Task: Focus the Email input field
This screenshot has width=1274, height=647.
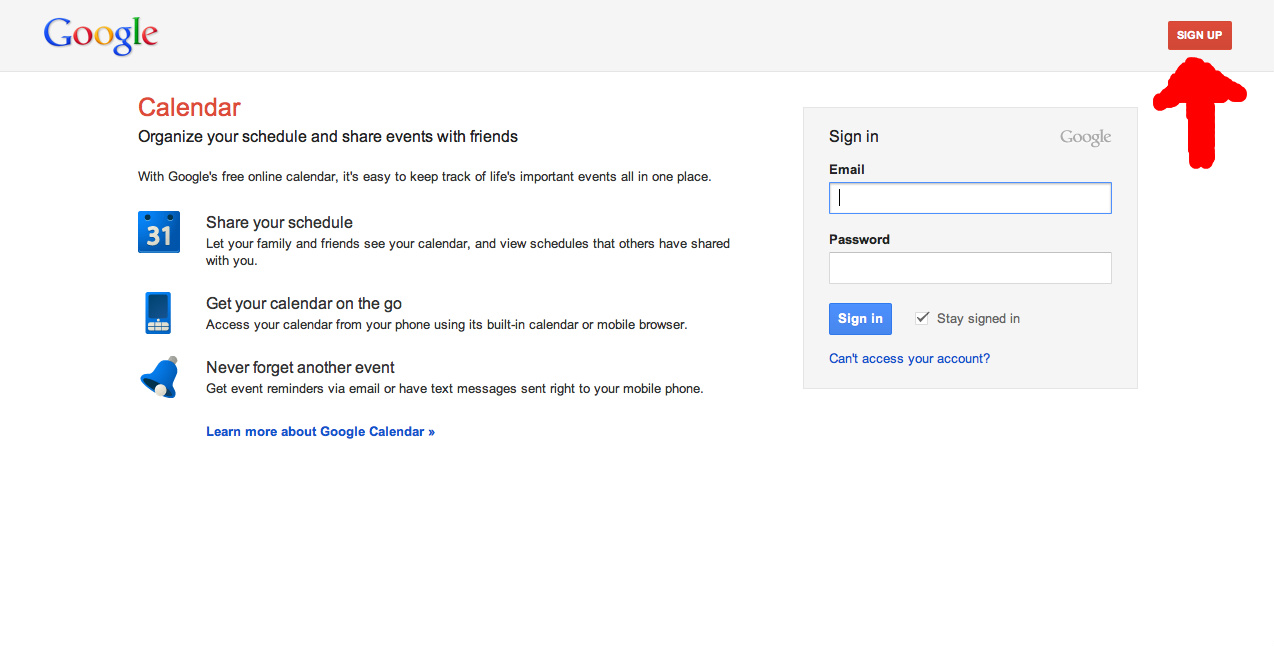Action: point(970,198)
